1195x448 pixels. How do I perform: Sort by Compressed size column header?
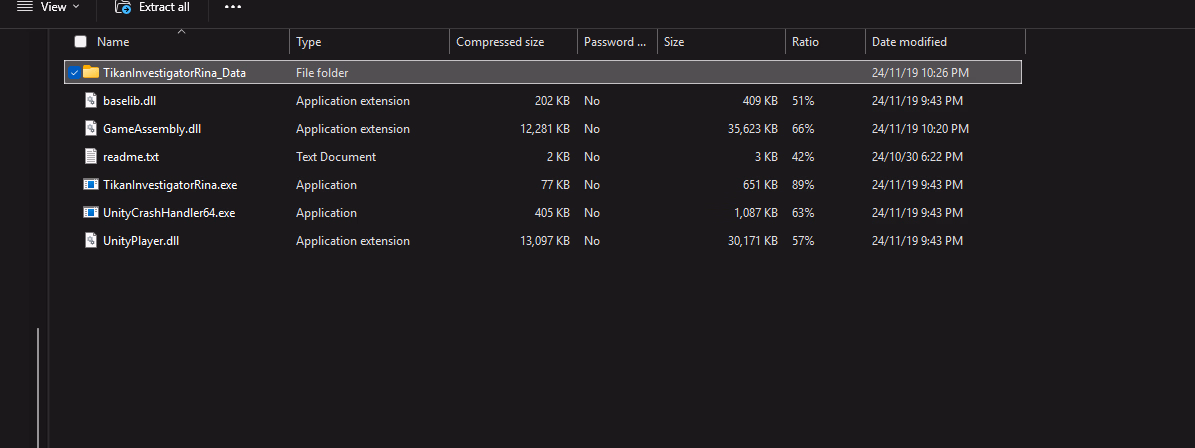click(500, 42)
